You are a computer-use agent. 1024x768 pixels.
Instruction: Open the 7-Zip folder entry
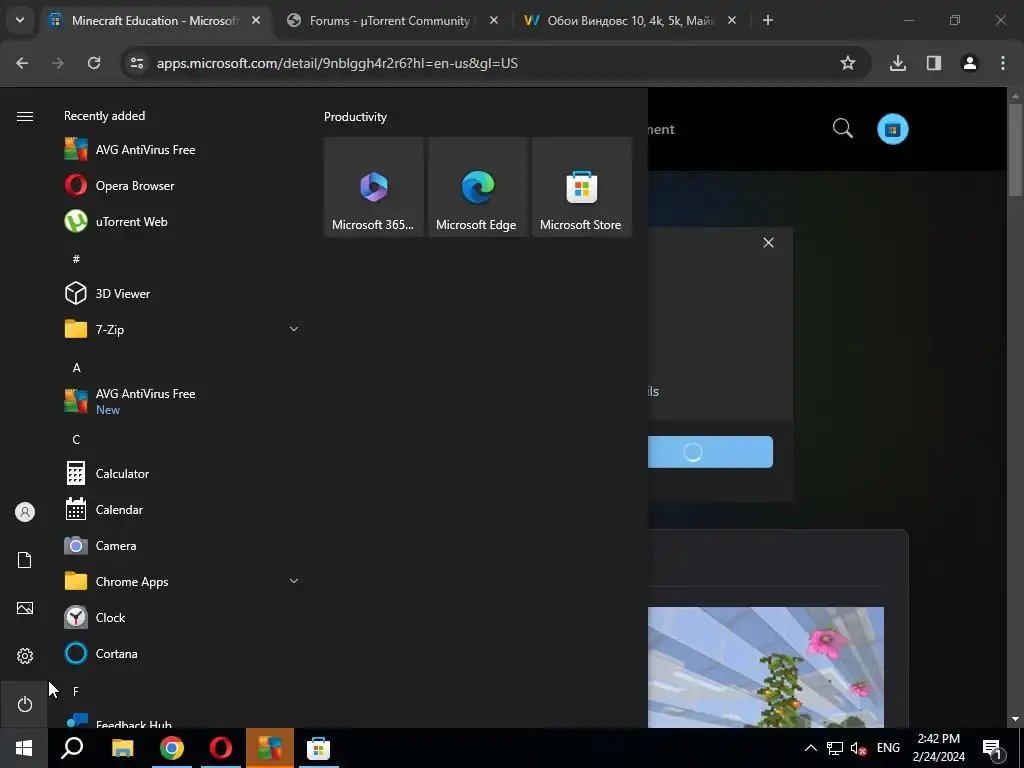point(183,329)
